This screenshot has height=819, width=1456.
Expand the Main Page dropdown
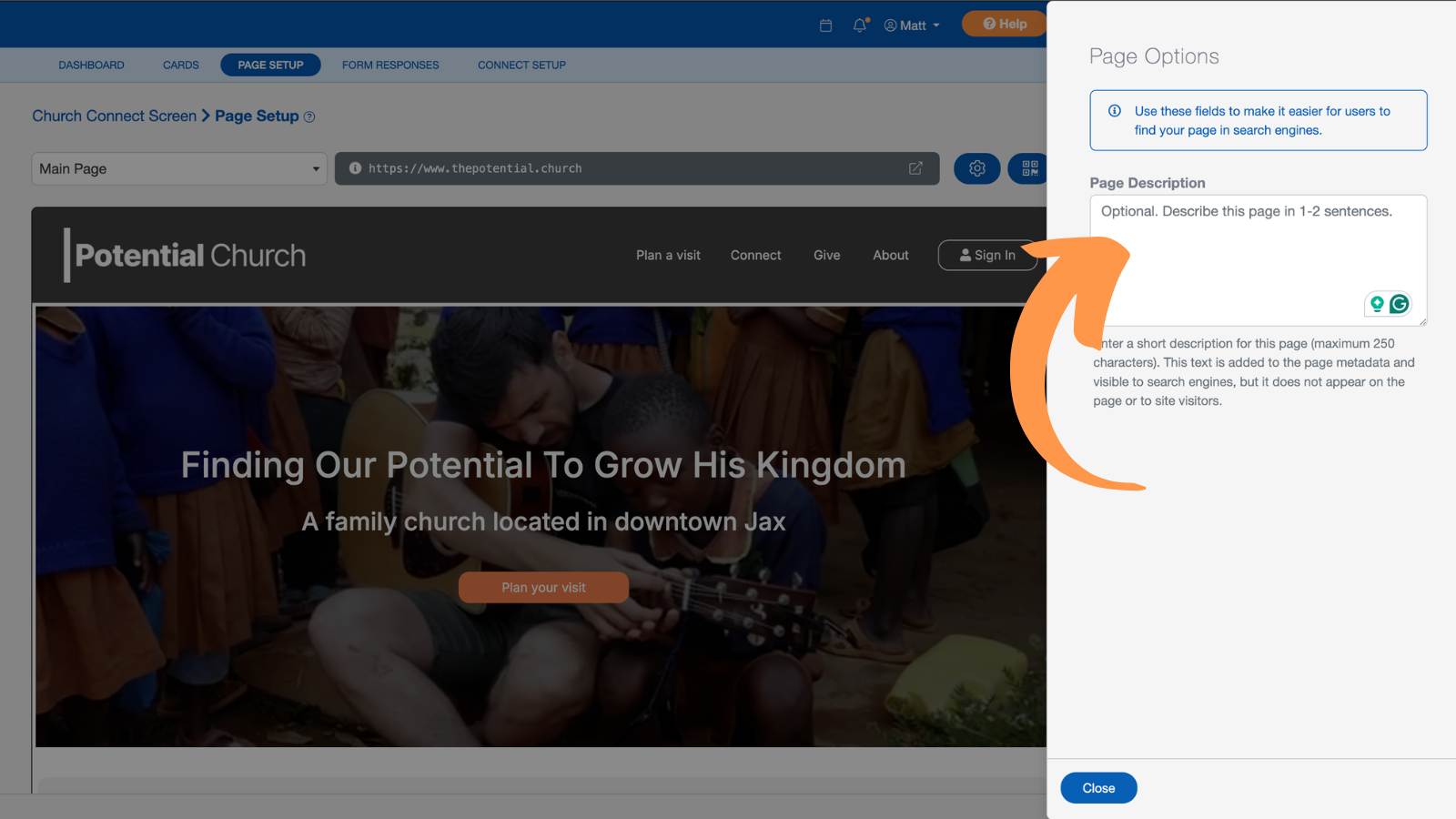pyautogui.click(x=179, y=168)
